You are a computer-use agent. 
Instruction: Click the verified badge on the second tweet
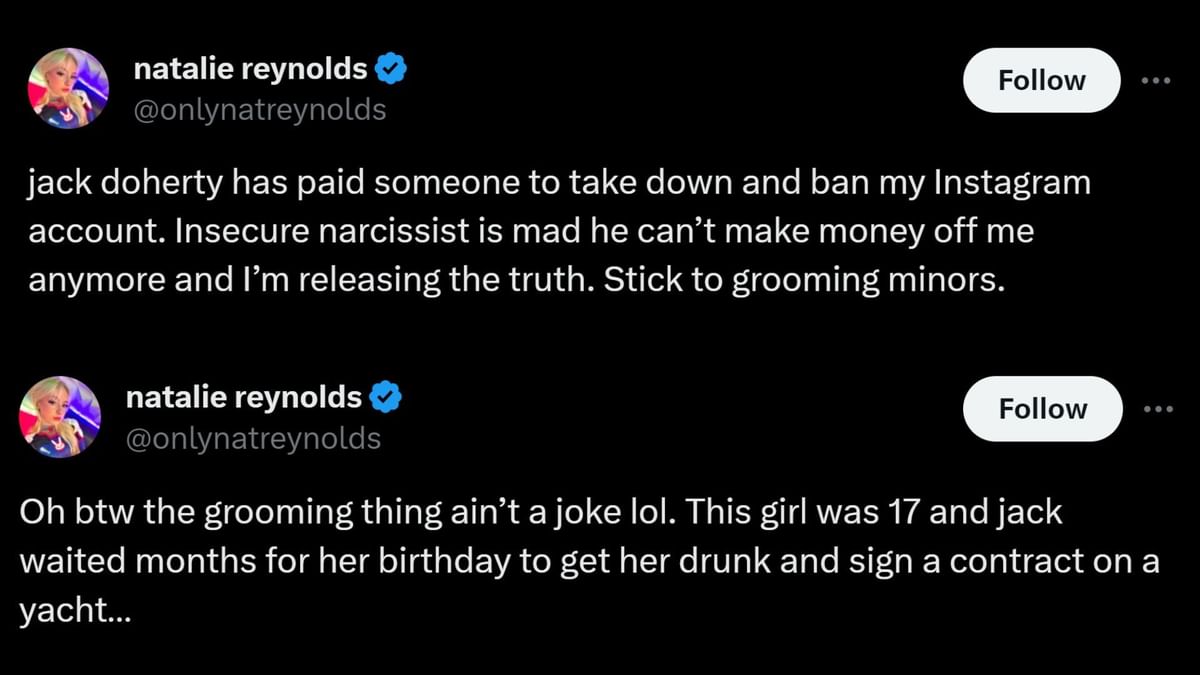(x=385, y=398)
